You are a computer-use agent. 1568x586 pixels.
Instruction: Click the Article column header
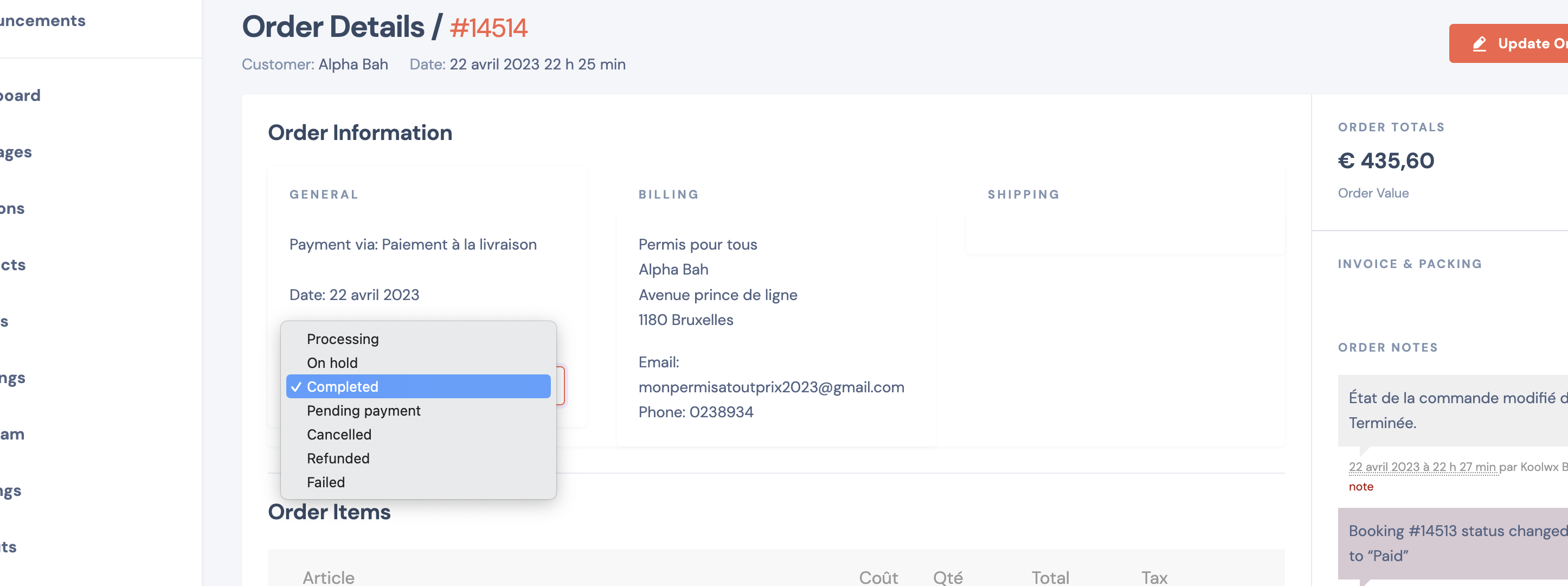coord(328,577)
